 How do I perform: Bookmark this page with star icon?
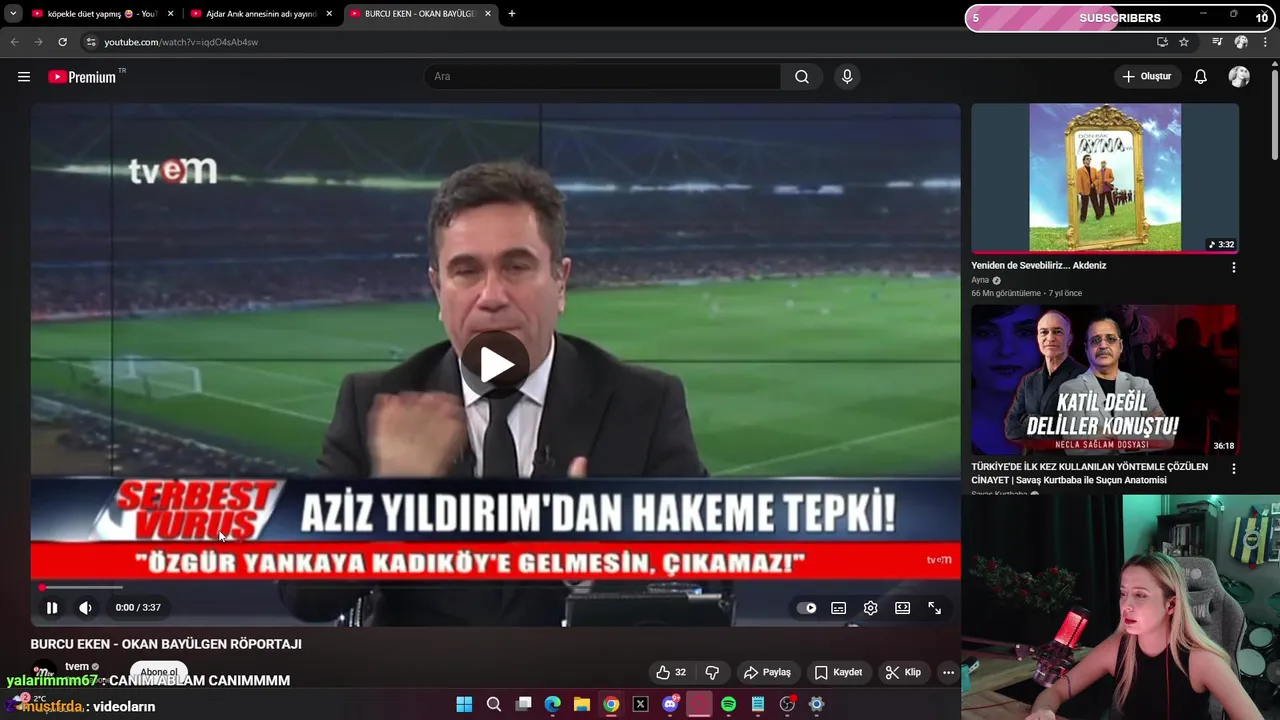coord(1184,42)
